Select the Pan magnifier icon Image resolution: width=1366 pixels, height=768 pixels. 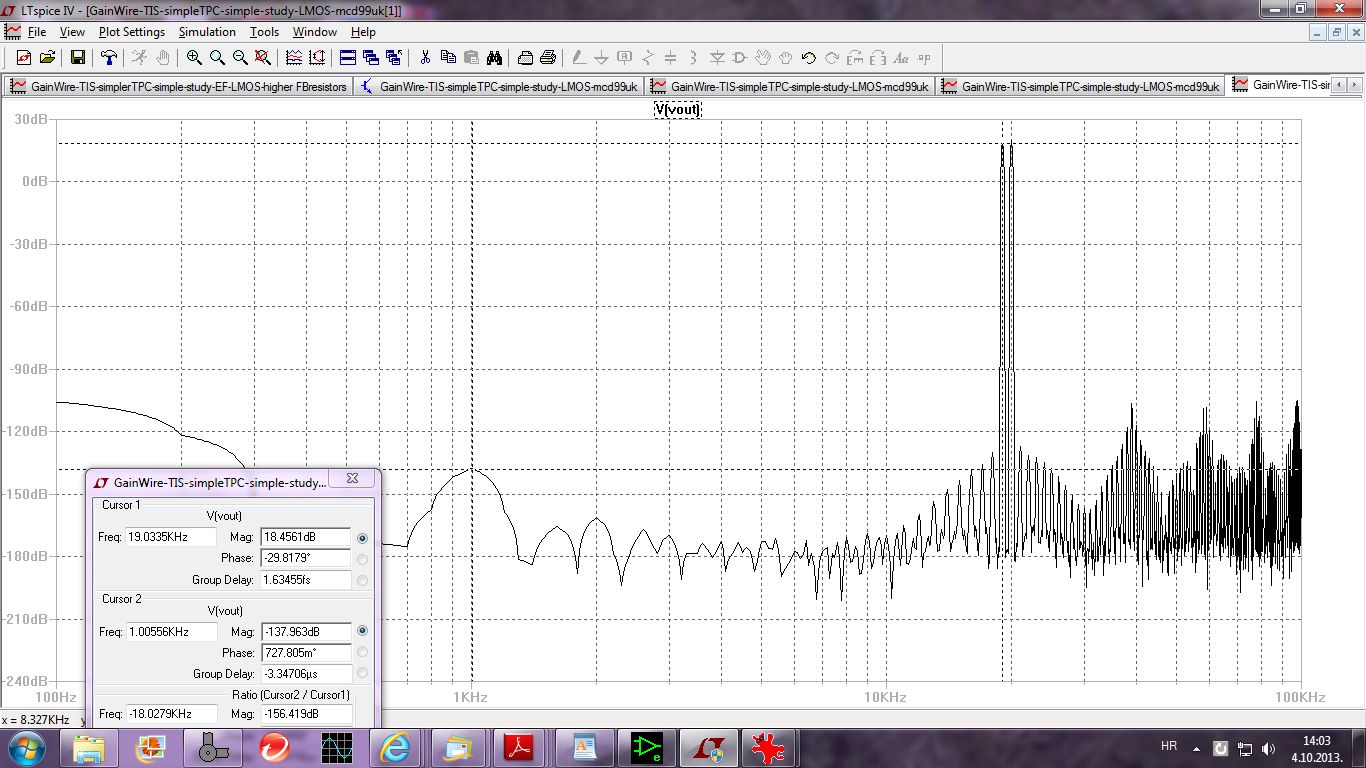[217, 58]
